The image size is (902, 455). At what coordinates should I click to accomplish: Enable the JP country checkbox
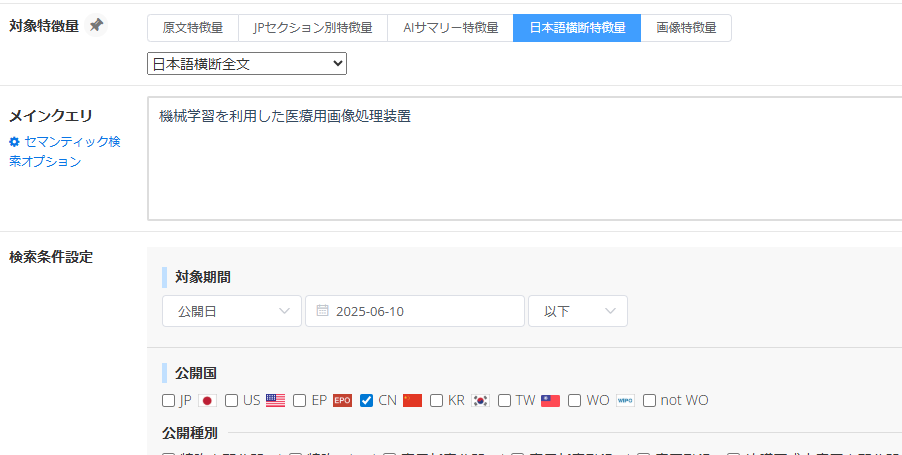click(169, 400)
